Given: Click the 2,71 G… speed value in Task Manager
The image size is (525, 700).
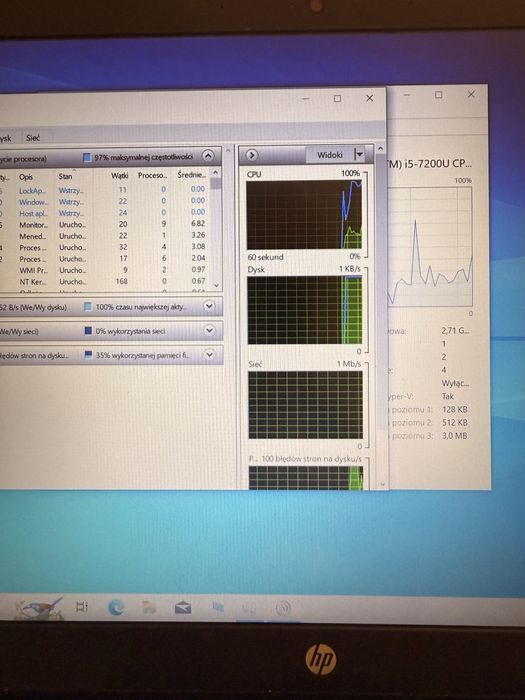Looking at the screenshot, I should click(455, 331).
